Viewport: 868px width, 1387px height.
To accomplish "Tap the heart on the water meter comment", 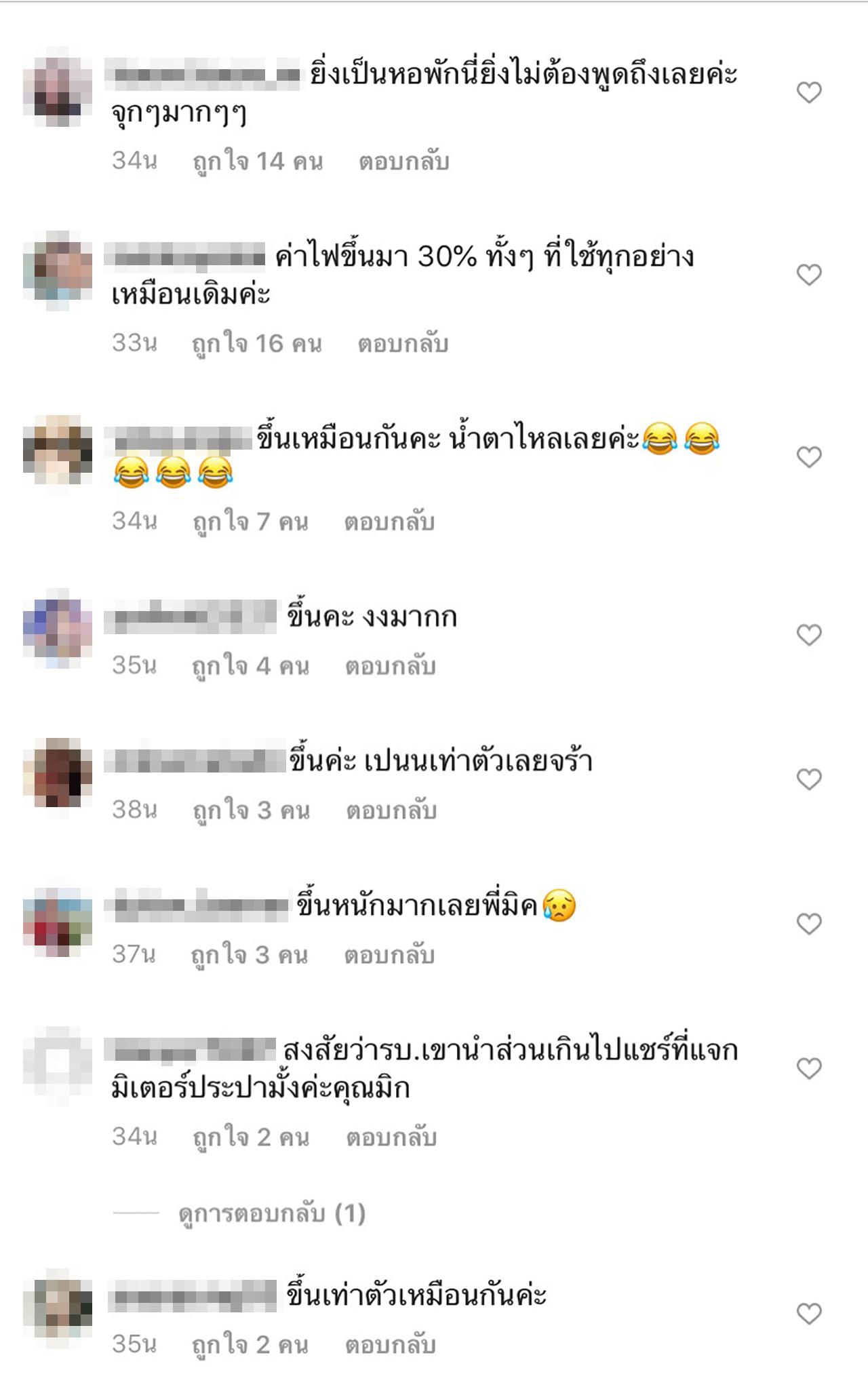I will pyautogui.click(x=808, y=1068).
